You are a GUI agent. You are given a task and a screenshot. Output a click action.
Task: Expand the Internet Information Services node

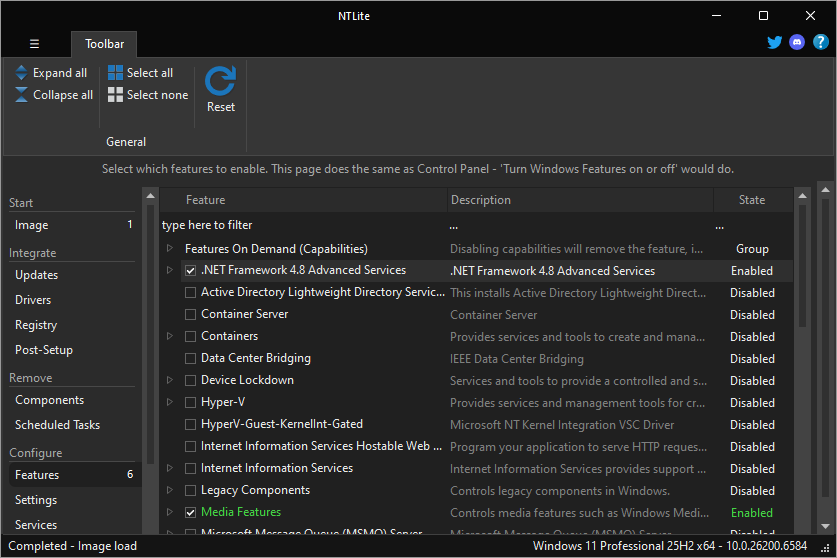[x=170, y=469]
